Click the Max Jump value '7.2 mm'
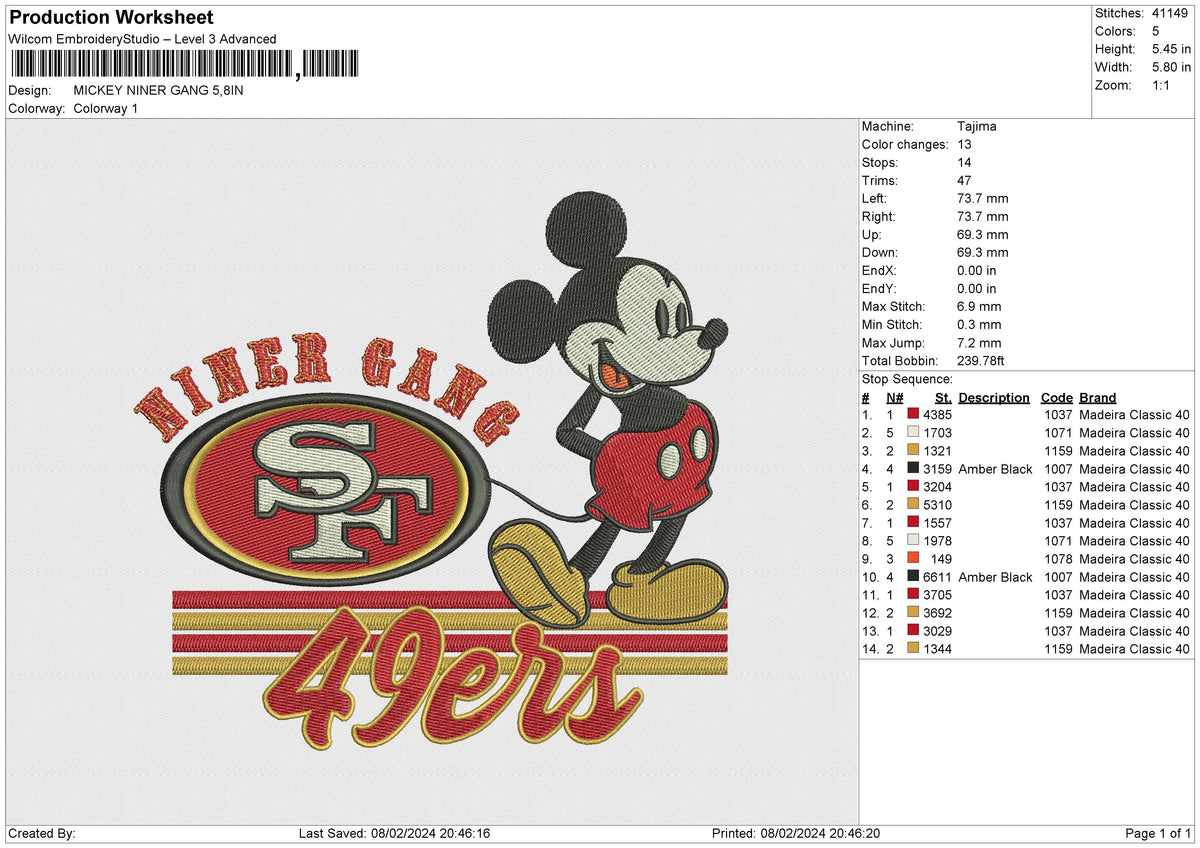1200x848 pixels. pyautogui.click(x=979, y=342)
